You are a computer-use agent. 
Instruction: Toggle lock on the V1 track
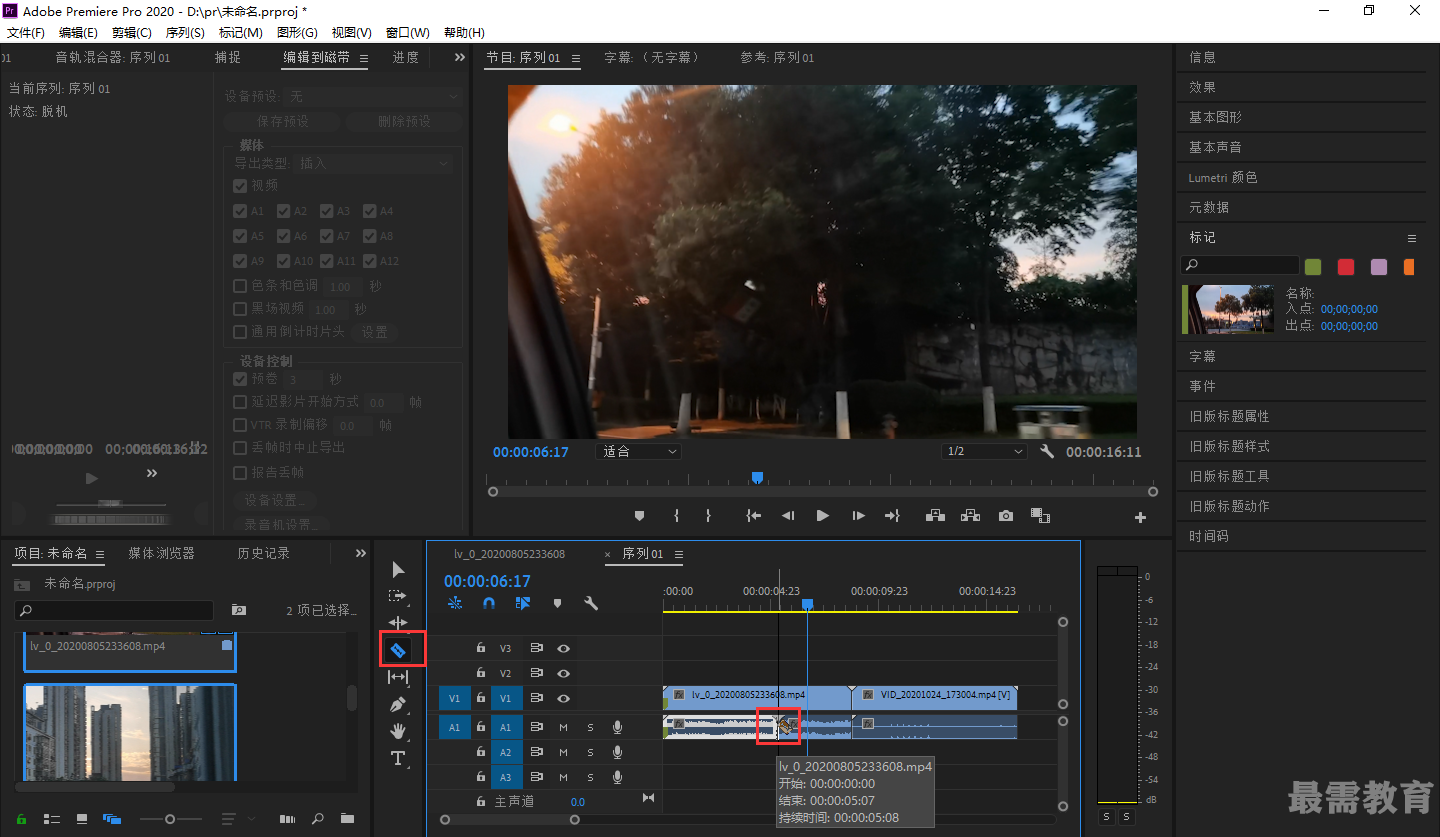pyautogui.click(x=480, y=698)
